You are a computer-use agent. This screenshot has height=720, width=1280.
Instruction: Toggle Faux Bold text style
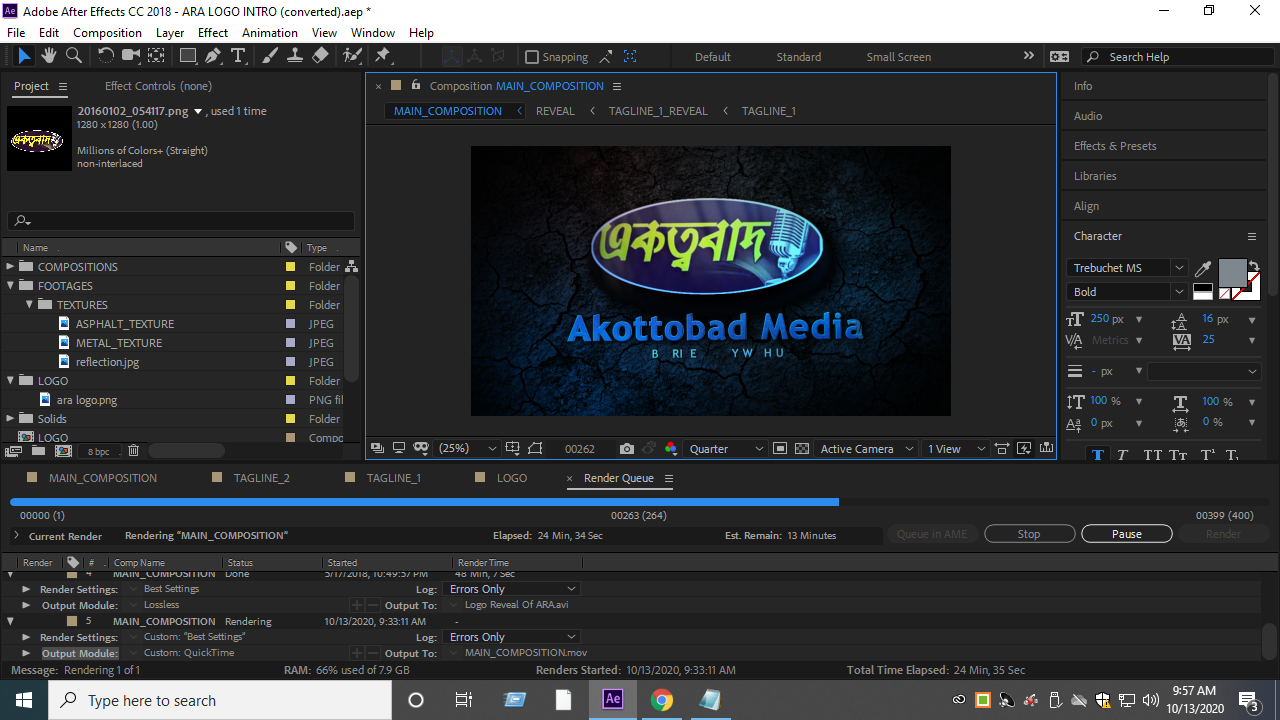pos(1098,456)
